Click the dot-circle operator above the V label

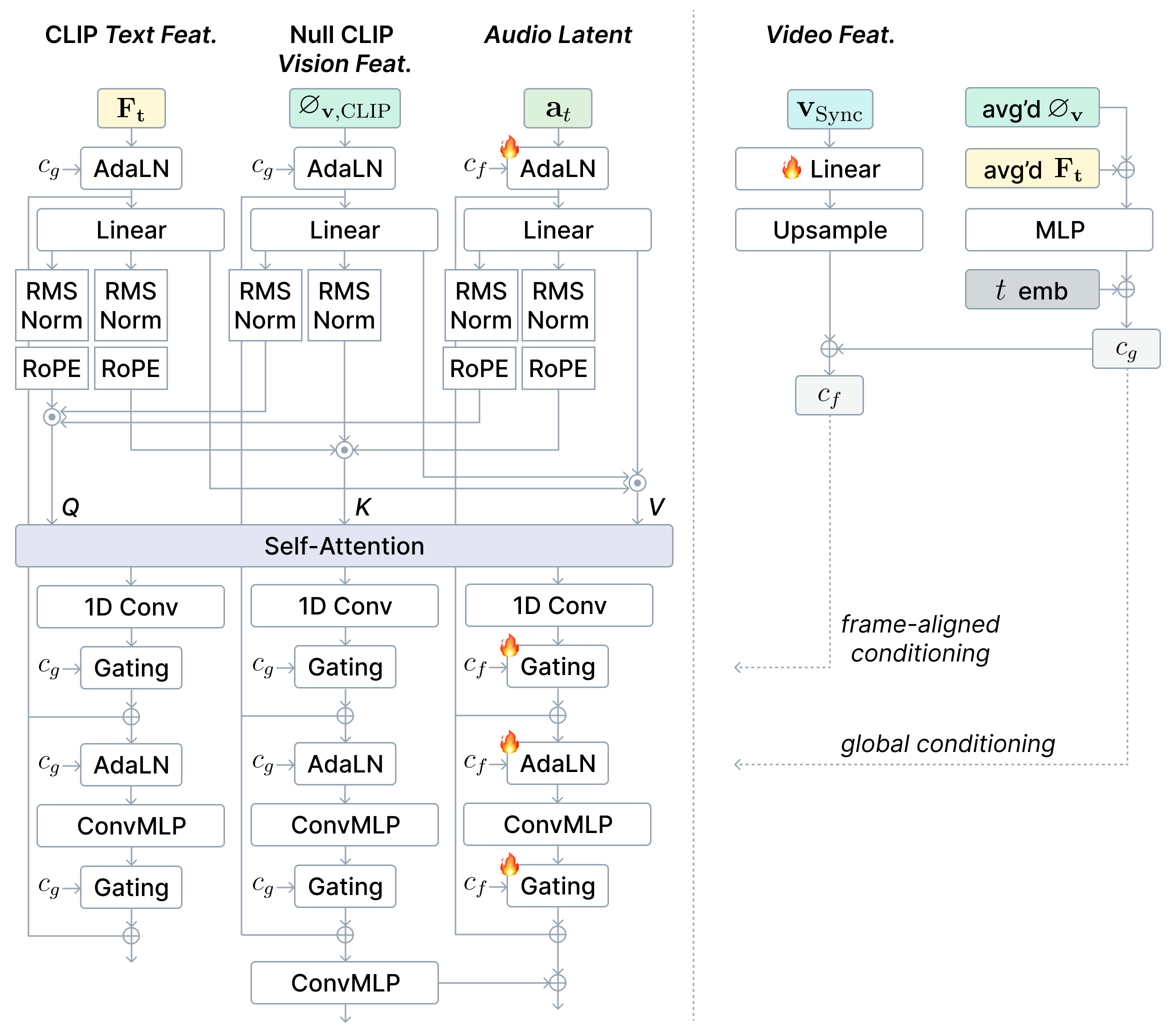point(637,482)
